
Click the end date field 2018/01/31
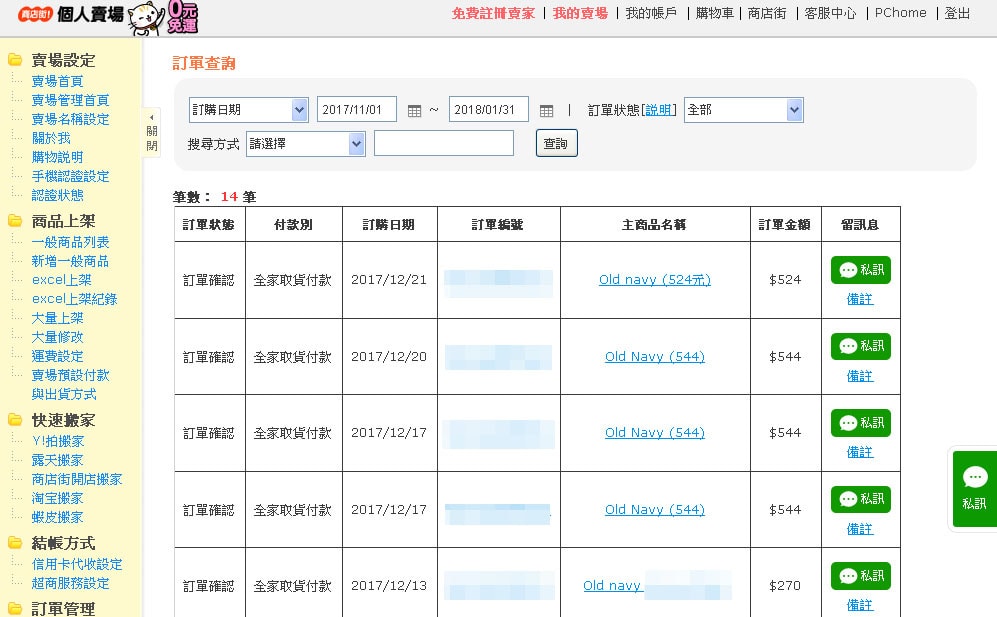point(488,109)
